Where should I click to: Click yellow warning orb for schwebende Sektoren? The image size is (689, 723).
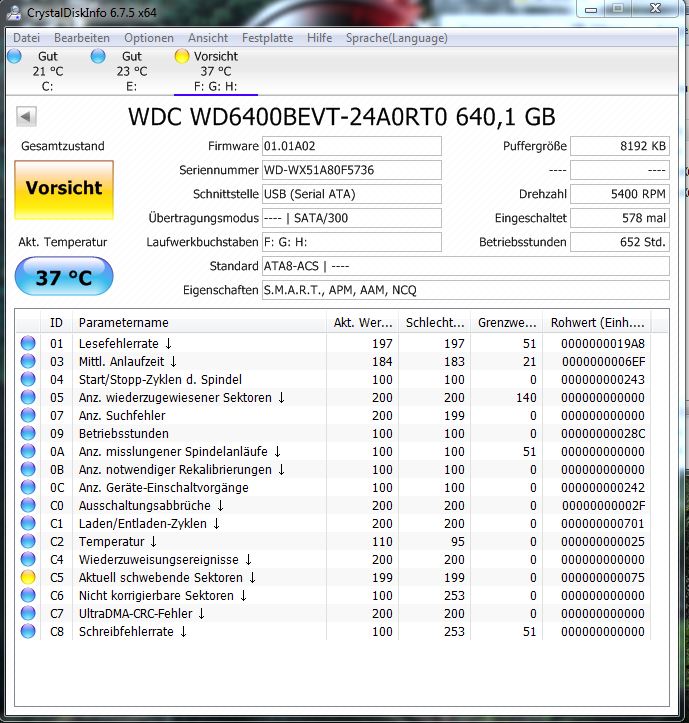pyautogui.click(x=28, y=577)
